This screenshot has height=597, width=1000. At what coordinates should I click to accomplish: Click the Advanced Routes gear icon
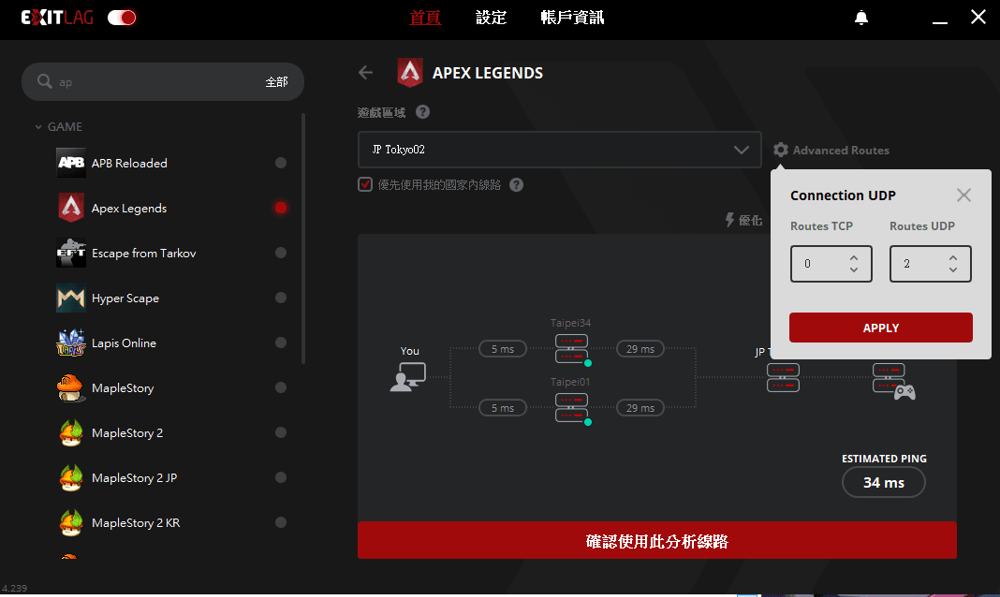tap(781, 149)
